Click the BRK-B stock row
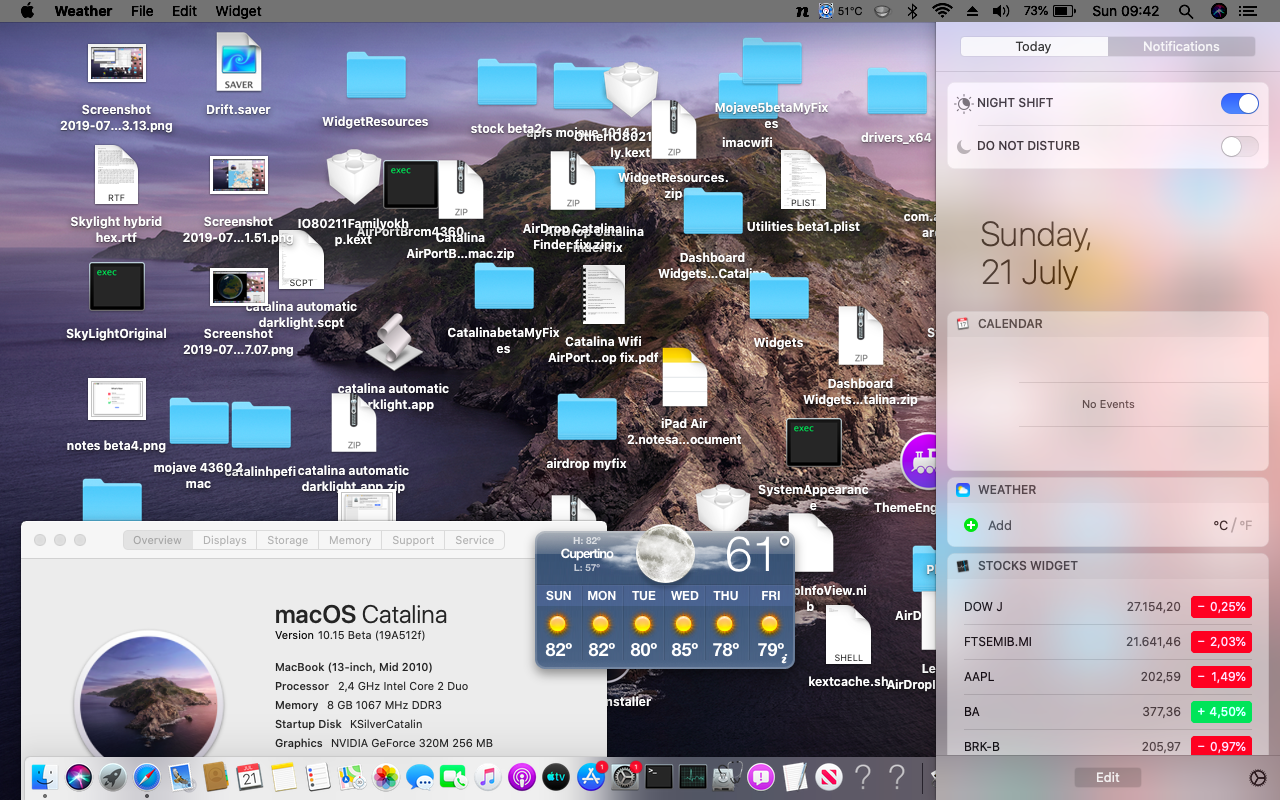Image resolution: width=1280 pixels, height=800 pixels. (x=1107, y=745)
